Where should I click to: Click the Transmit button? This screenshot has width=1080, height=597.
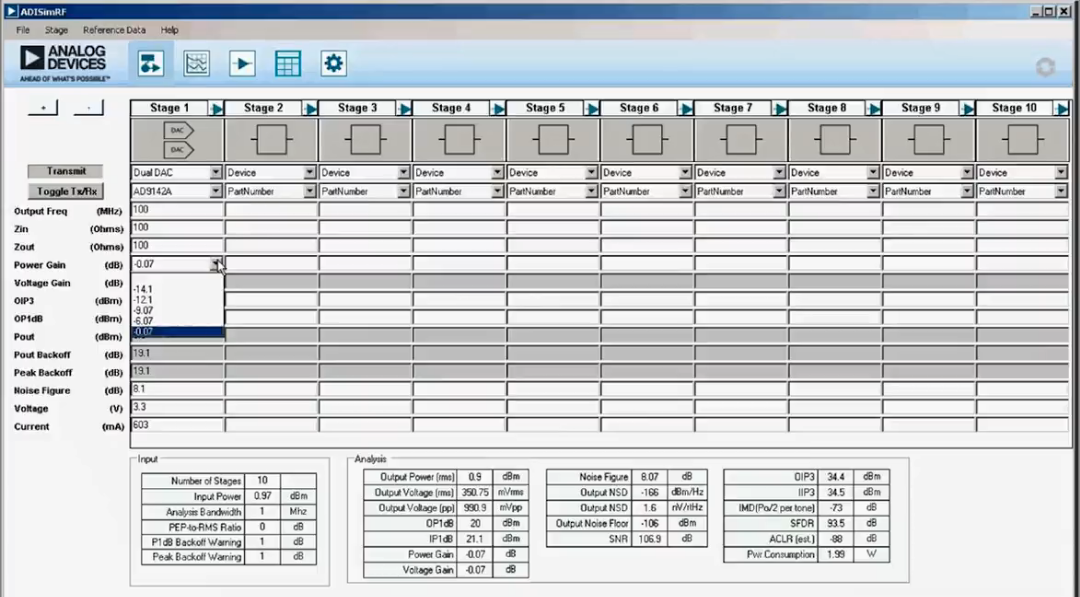(x=66, y=171)
